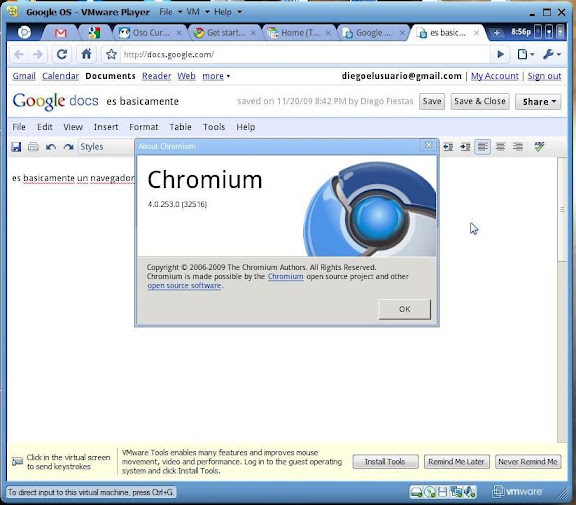Click the Remind Me Later button
The image size is (576, 505).
pyautogui.click(x=456, y=462)
